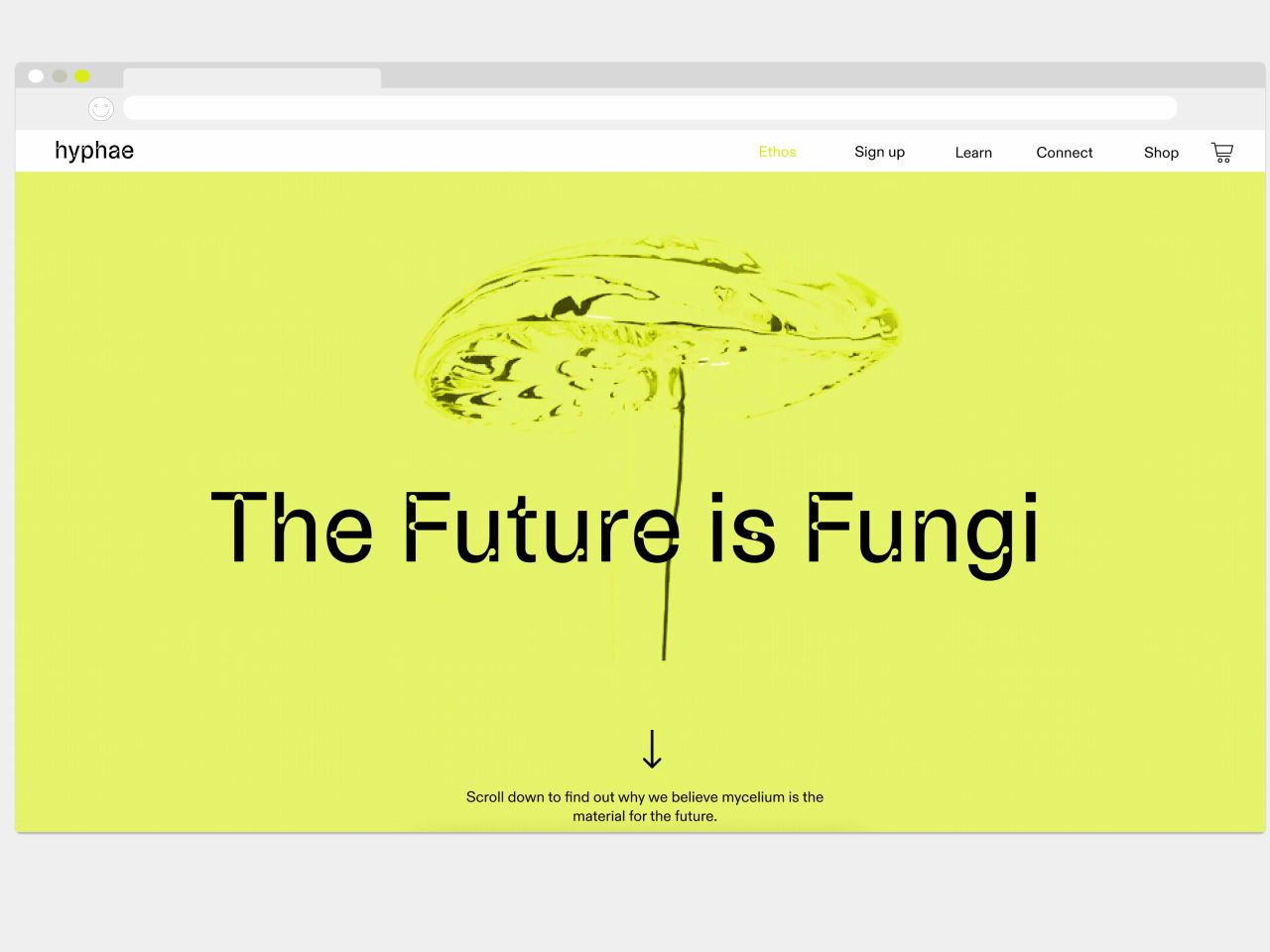The width and height of the screenshot is (1270, 952).
Task: Go to the Shop page
Action: click(1161, 153)
